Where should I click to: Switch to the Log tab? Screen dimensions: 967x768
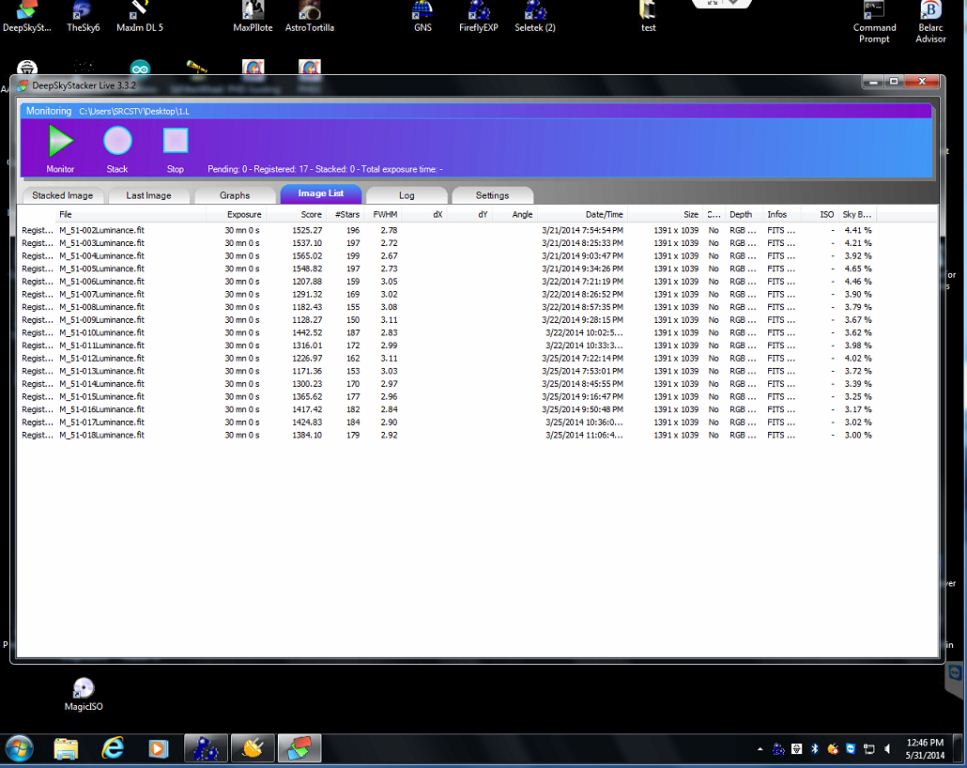pos(406,196)
